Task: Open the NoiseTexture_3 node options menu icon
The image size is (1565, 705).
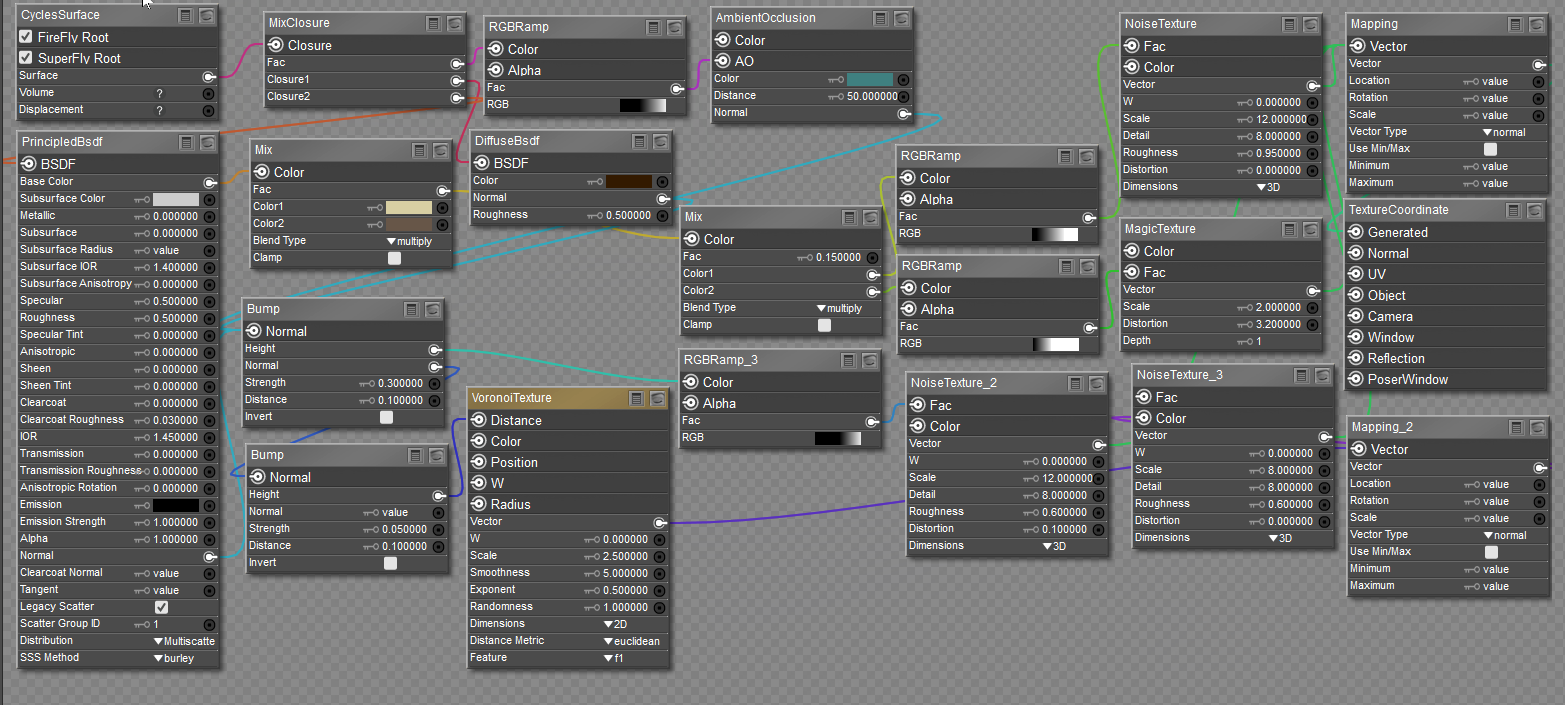Action: pyautogui.click(x=1302, y=375)
